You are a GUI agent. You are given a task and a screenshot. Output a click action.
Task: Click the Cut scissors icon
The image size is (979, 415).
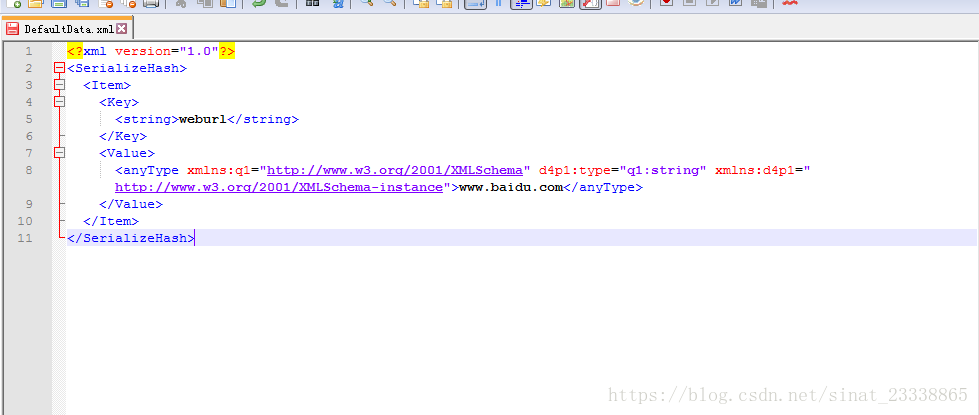coord(181,3)
